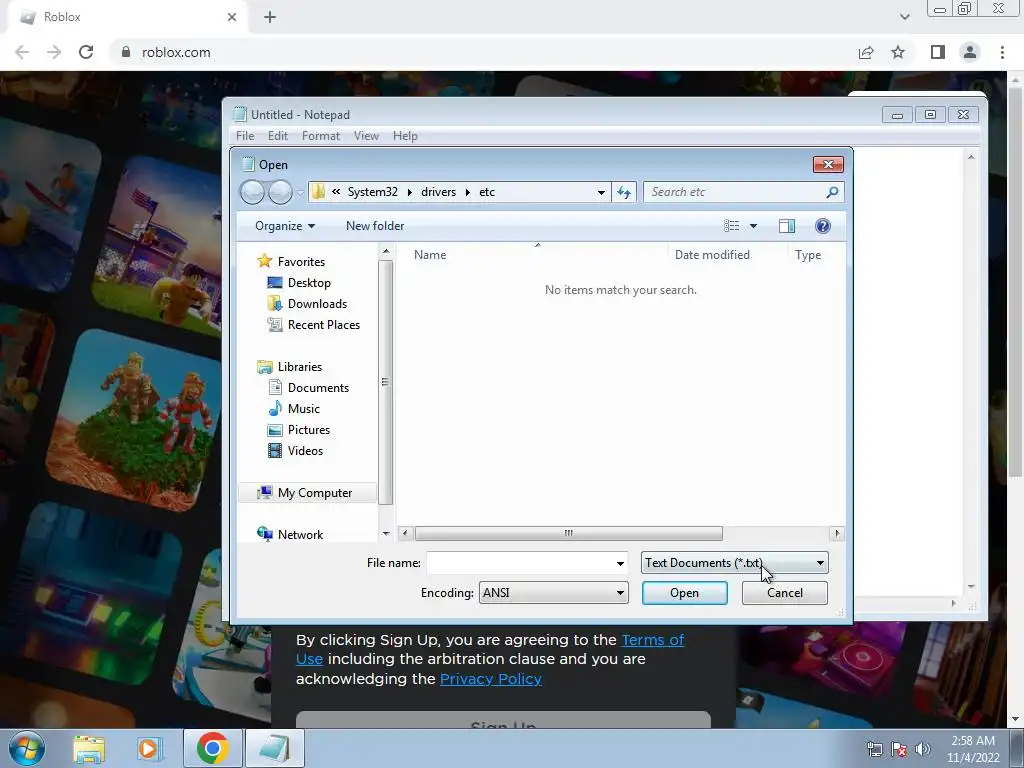The width and height of the screenshot is (1024, 768).
Task: Expand the view options dropdown arrow
Action: point(753,226)
